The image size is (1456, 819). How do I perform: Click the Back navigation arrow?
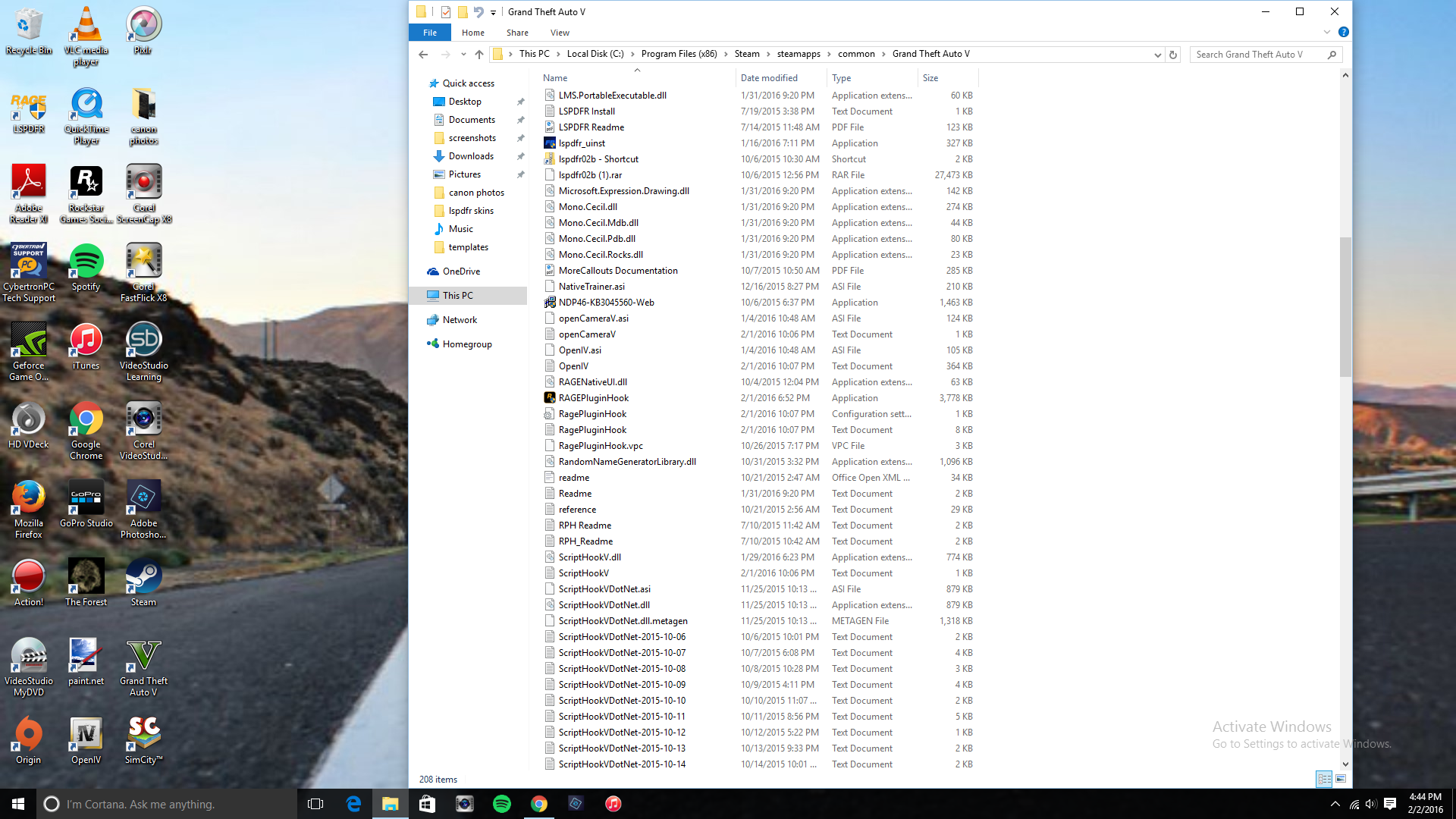coord(423,54)
